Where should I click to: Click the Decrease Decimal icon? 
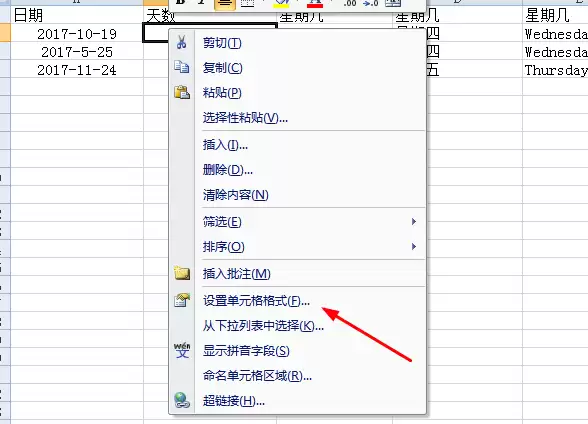[370, 3]
